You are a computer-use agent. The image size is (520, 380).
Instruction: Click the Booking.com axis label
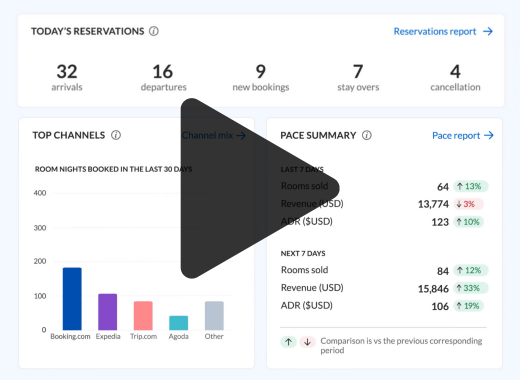tap(70, 336)
